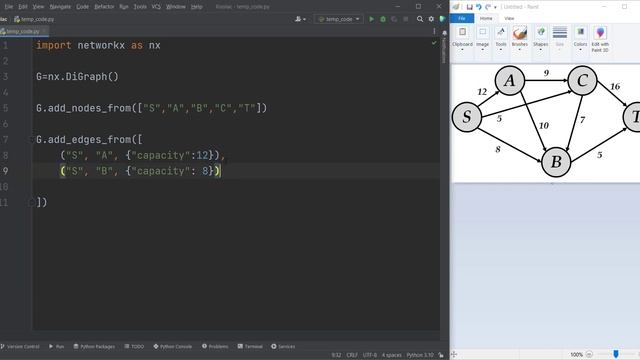Open the Navigate menu in PyCharm

[x=60, y=7]
